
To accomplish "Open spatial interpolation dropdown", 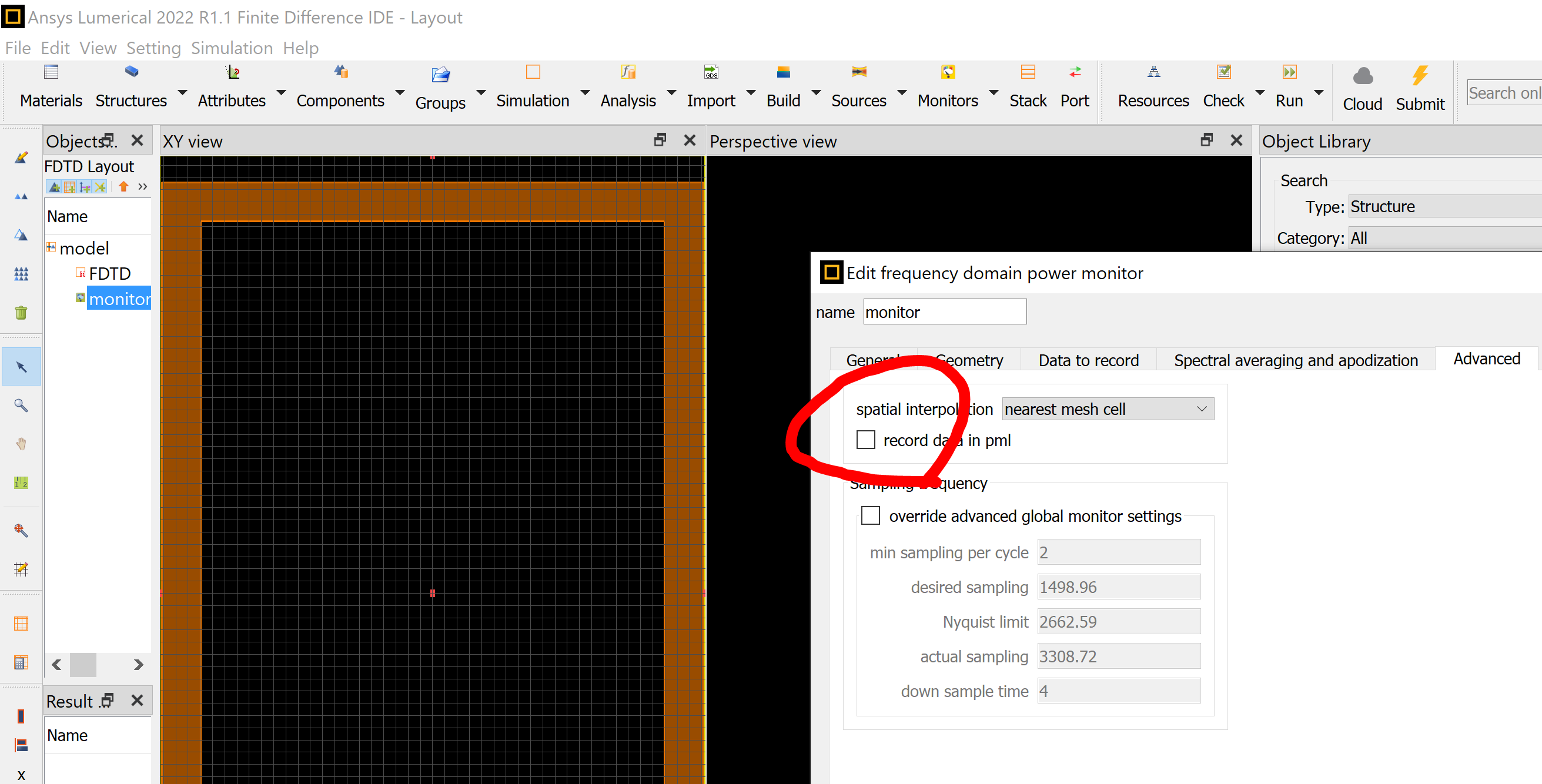I will [x=1108, y=410].
